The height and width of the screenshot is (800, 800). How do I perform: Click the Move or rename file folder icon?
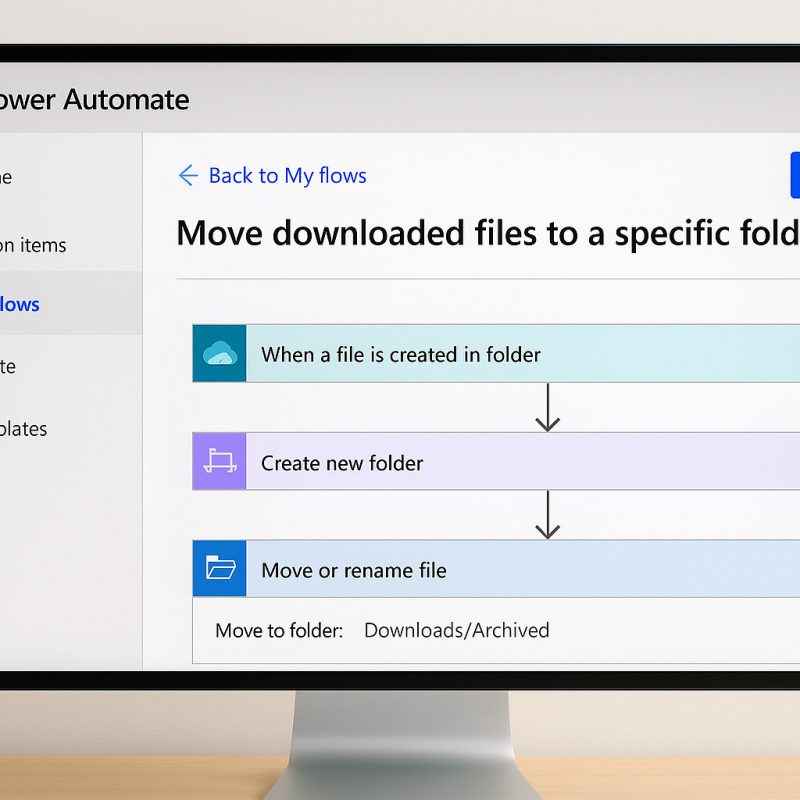pos(219,568)
